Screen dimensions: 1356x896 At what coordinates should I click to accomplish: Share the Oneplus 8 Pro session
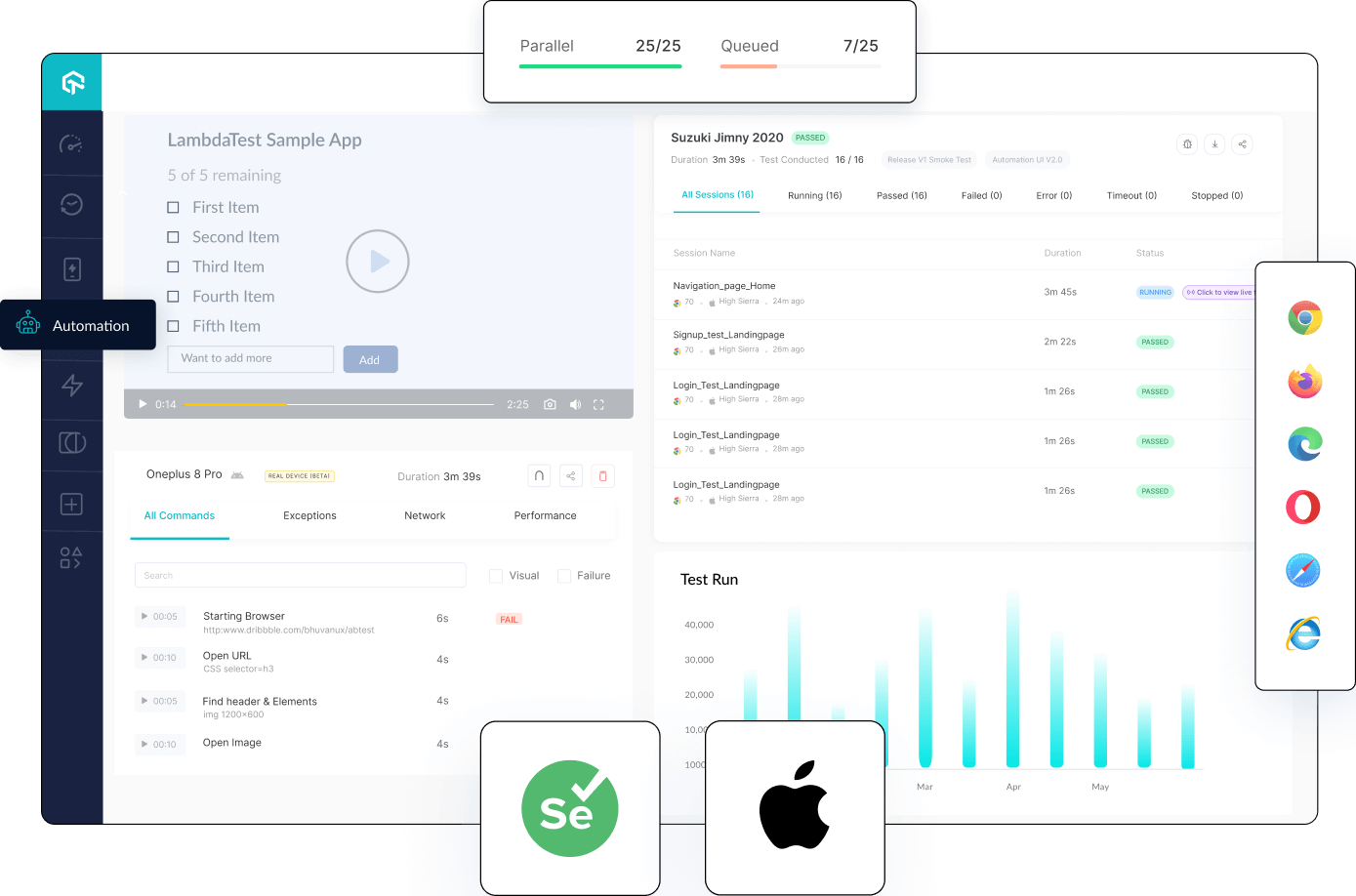click(x=571, y=476)
